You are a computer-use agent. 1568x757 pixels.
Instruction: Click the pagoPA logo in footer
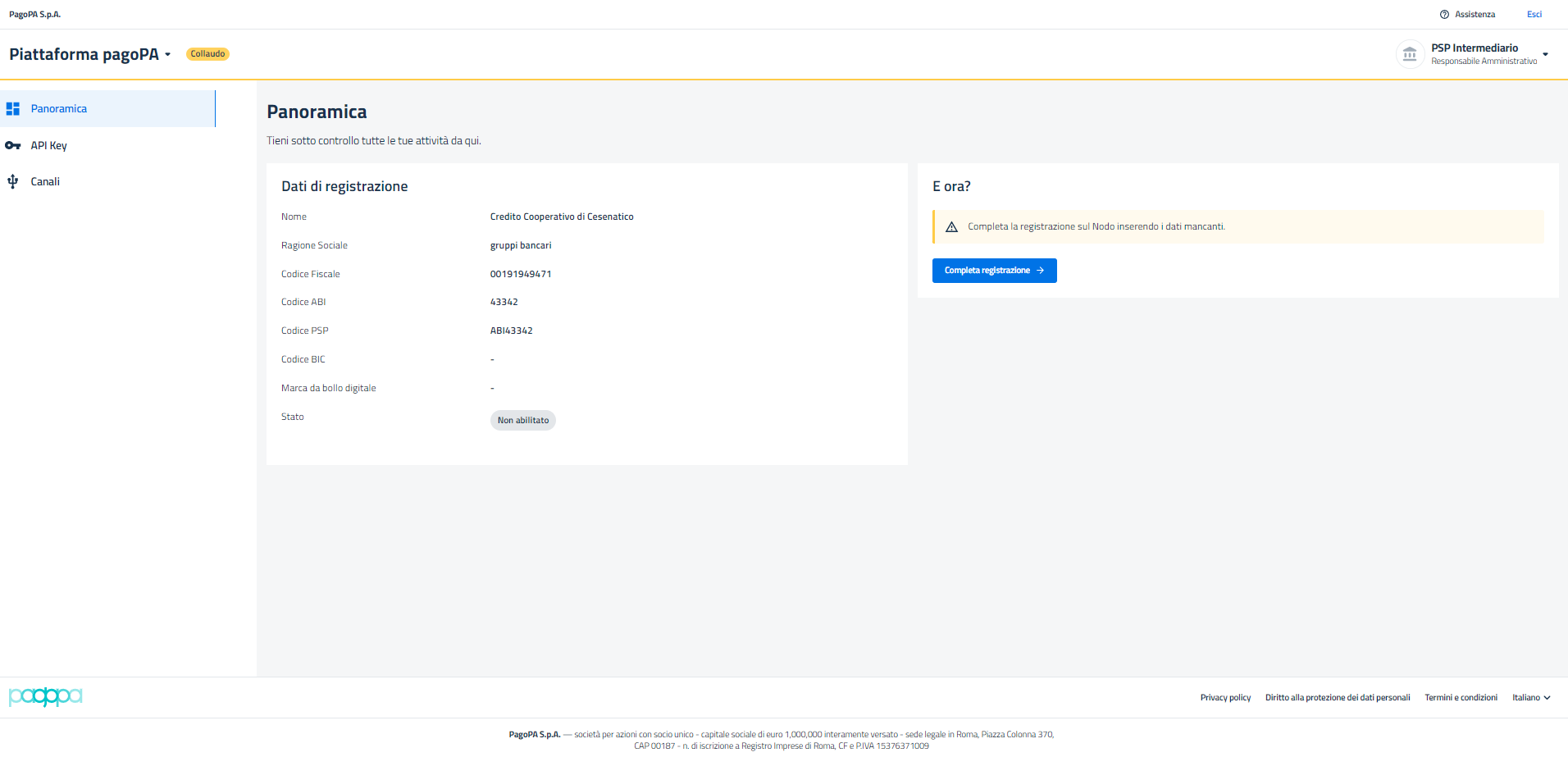[x=46, y=697]
